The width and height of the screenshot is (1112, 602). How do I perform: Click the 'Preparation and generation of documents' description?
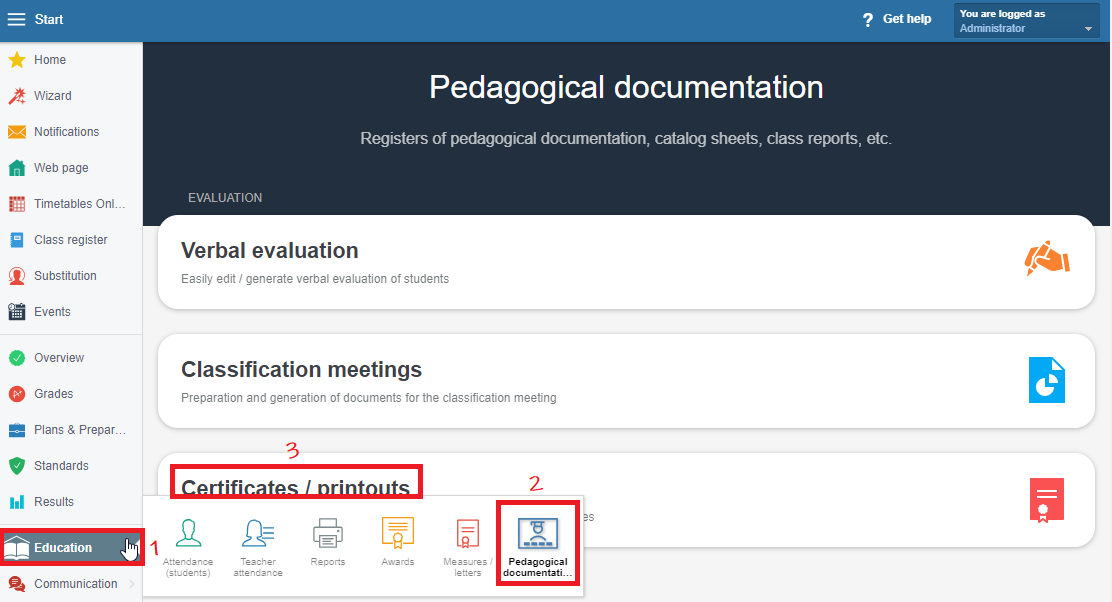[369, 398]
